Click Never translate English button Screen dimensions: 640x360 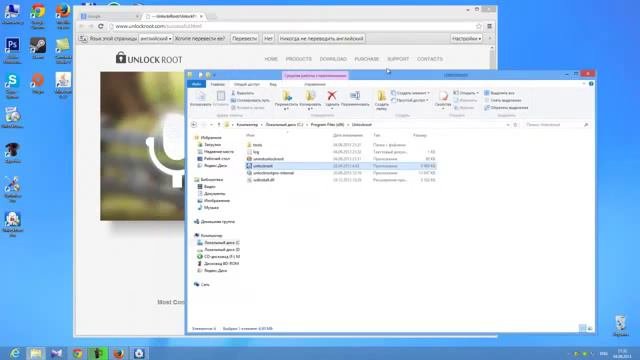321,38
